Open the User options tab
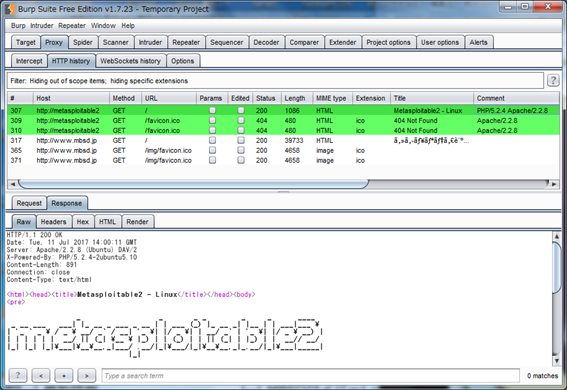 [440, 42]
